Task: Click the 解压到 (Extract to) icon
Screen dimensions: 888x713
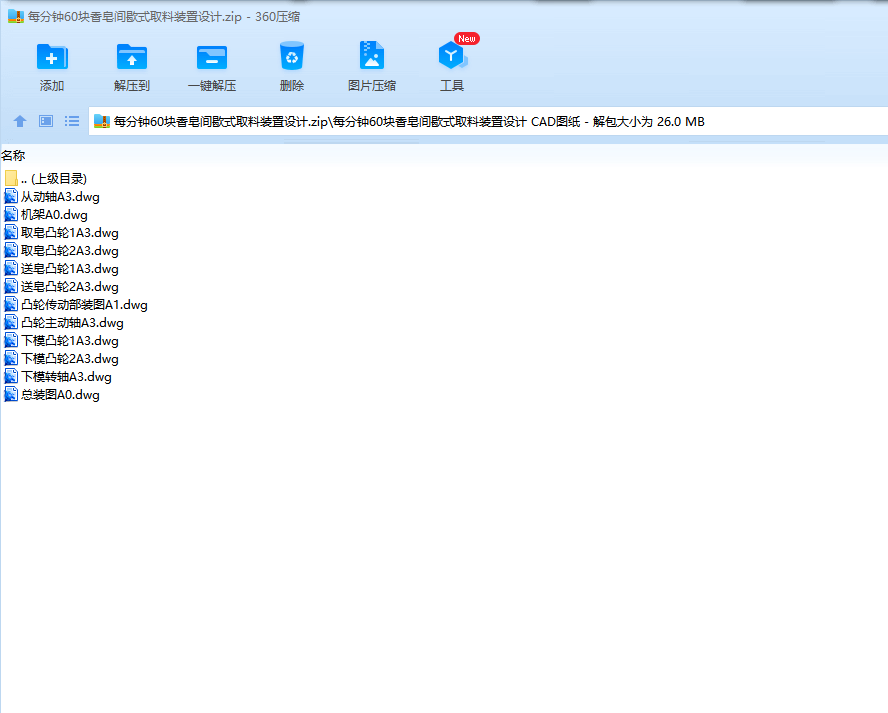Action: click(x=132, y=57)
